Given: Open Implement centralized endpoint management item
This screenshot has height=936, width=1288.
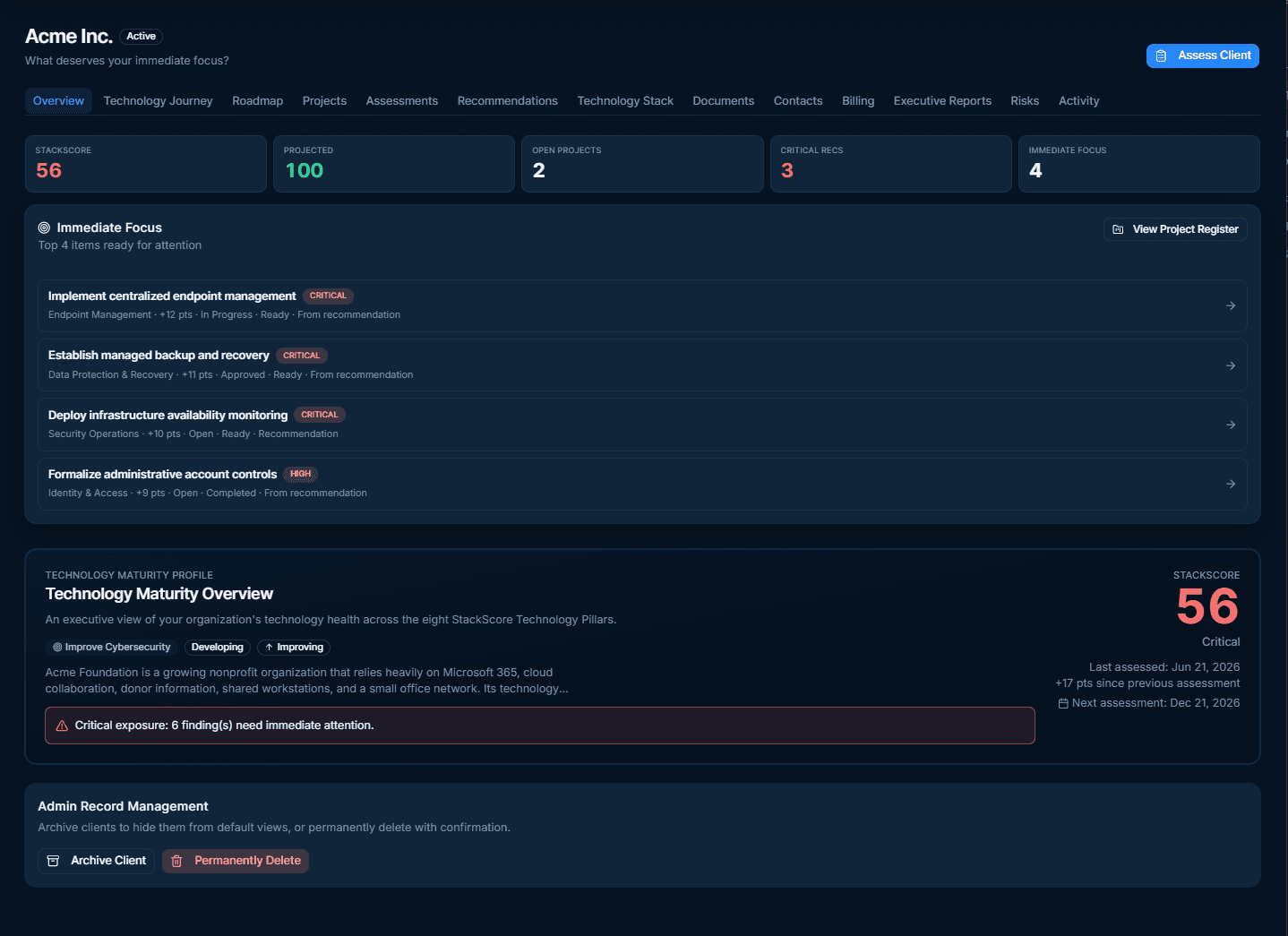Looking at the screenshot, I should click(642, 305).
